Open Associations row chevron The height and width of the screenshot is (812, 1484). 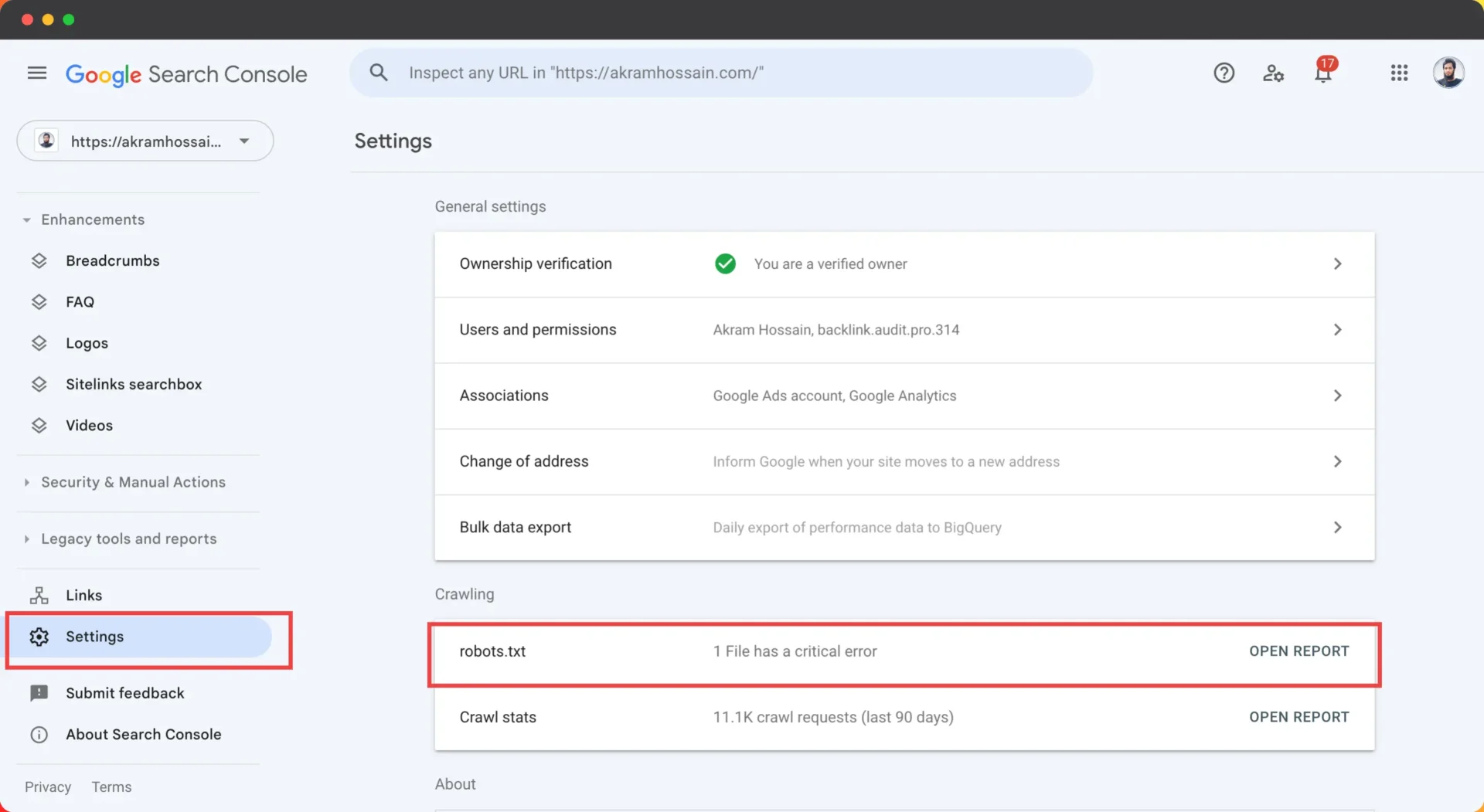pos(1337,396)
